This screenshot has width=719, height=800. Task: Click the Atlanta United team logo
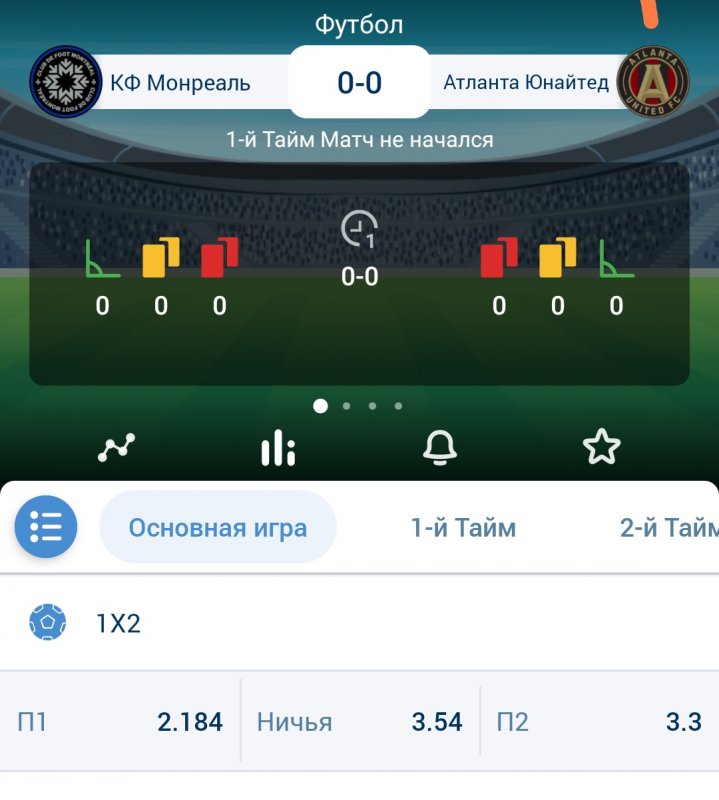click(653, 82)
